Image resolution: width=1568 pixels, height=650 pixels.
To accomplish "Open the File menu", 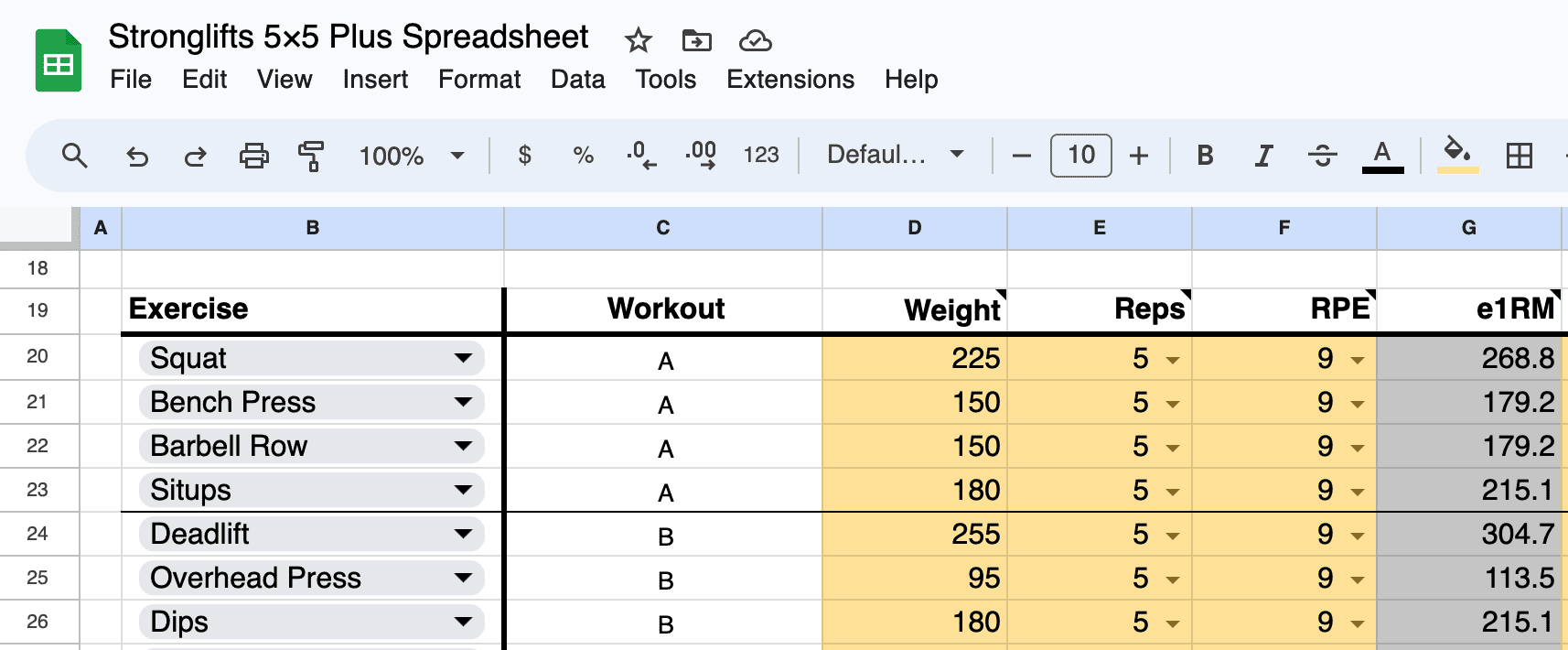I will (131, 80).
